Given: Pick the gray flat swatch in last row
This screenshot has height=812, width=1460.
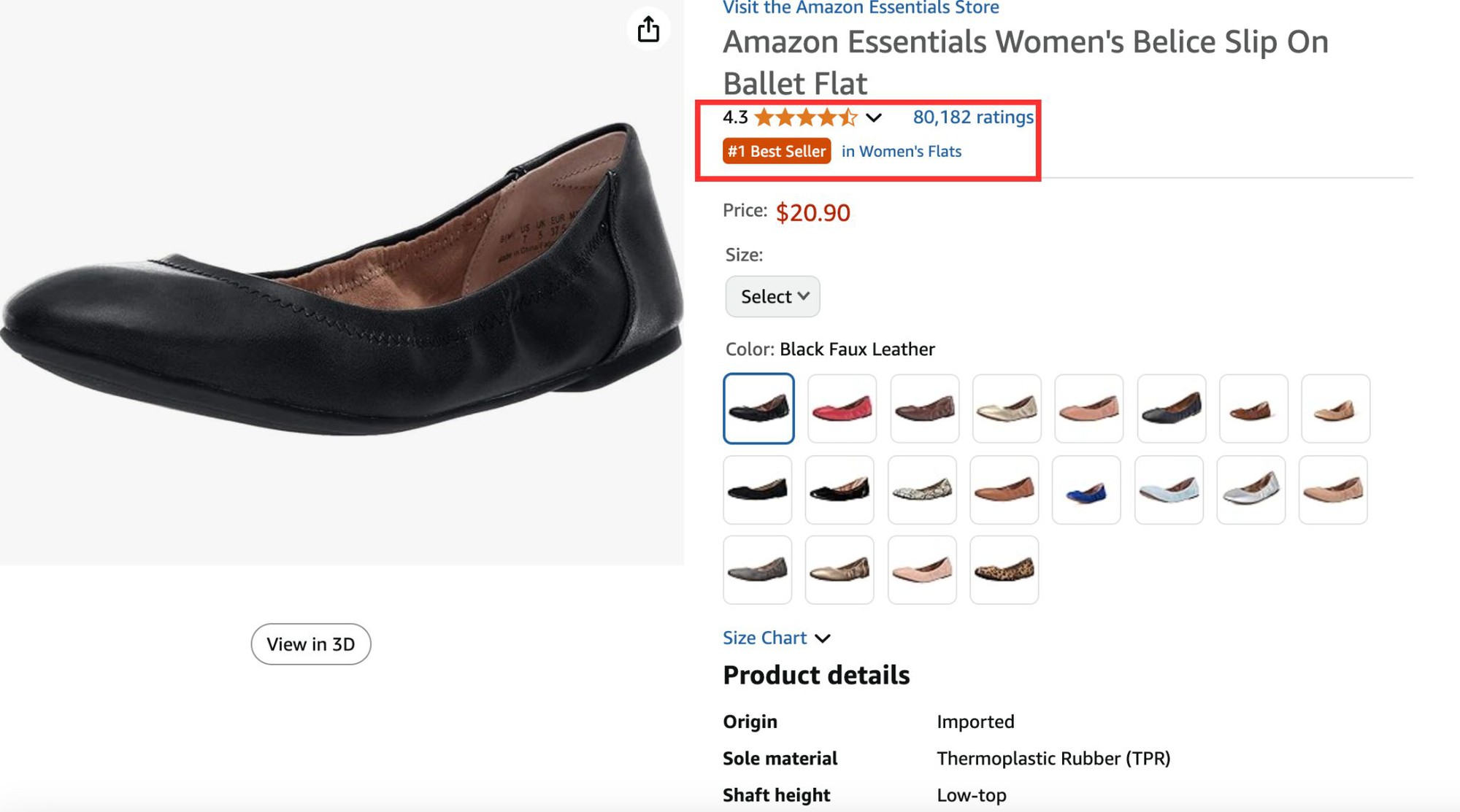Looking at the screenshot, I should (x=758, y=570).
